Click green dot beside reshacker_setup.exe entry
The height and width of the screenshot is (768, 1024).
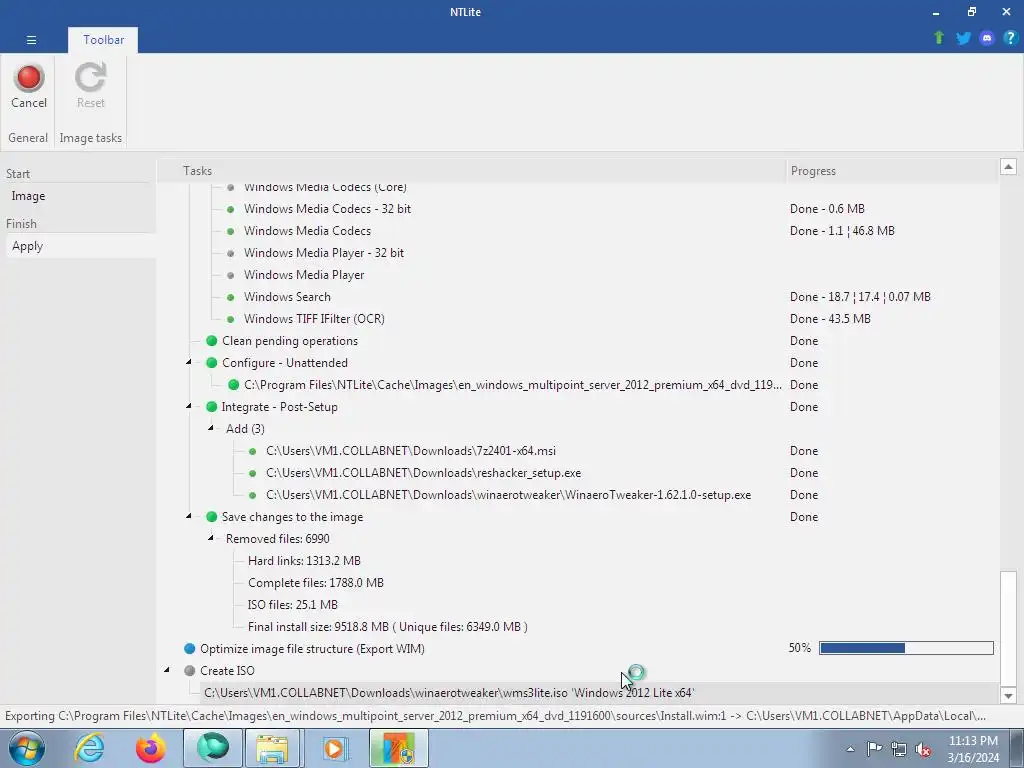pyautogui.click(x=253, y=473)
